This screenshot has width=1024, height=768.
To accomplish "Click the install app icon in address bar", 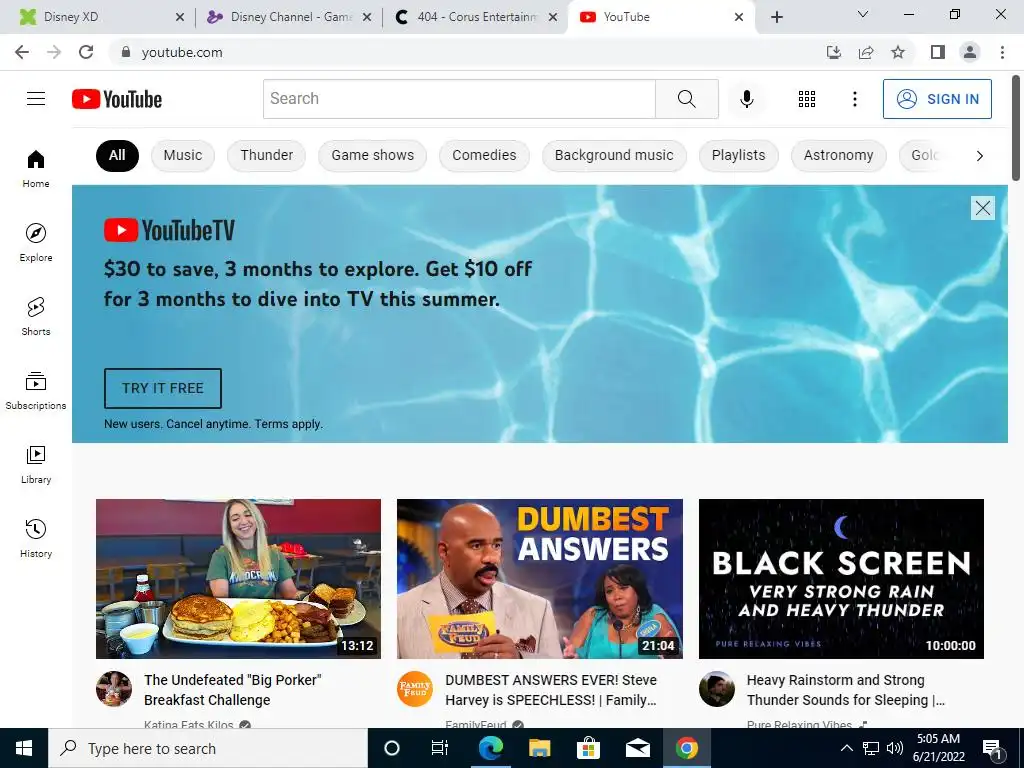I will [x=834, y=52].
